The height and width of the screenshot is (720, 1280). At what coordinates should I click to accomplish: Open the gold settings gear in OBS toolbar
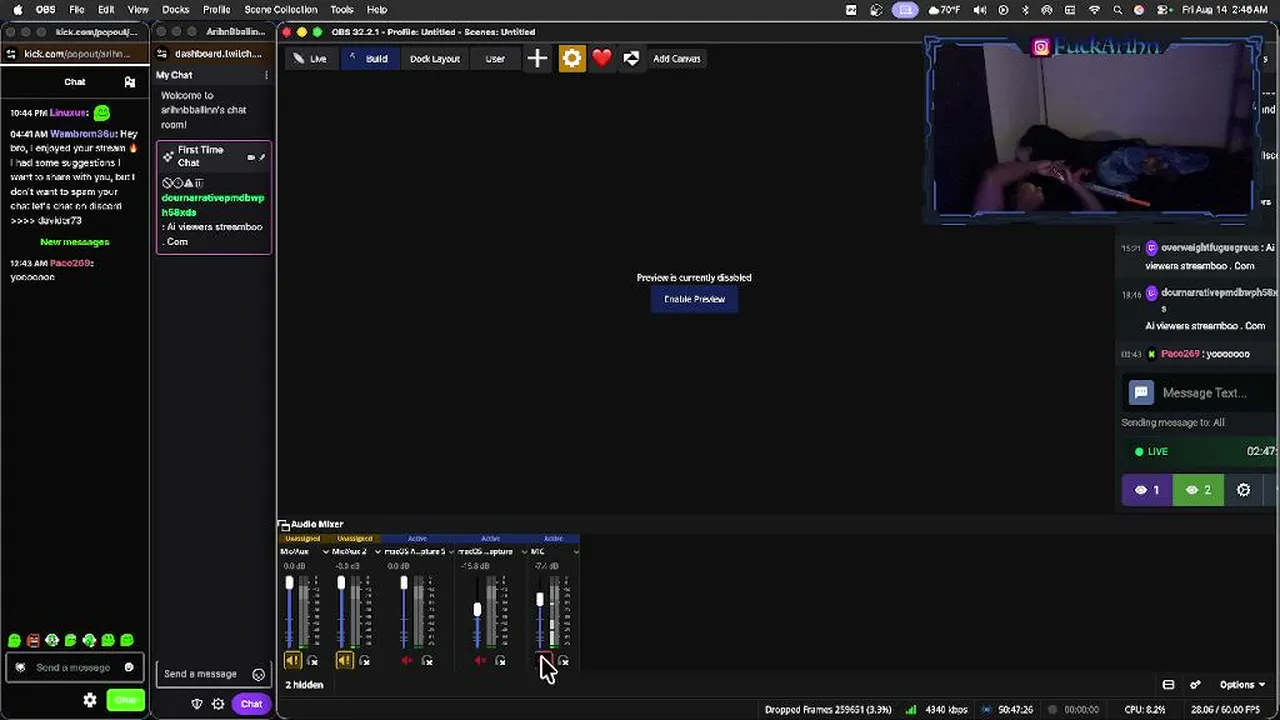(572, 59)
